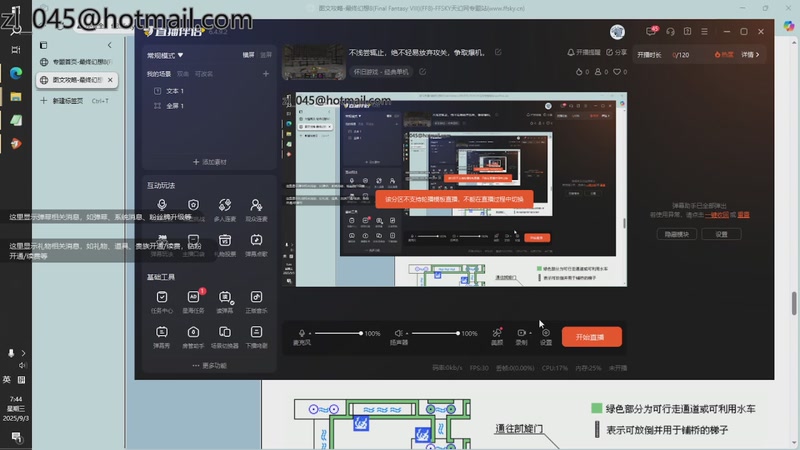
Task: Edit the stream title pencil icon
Action: [498, 52]
